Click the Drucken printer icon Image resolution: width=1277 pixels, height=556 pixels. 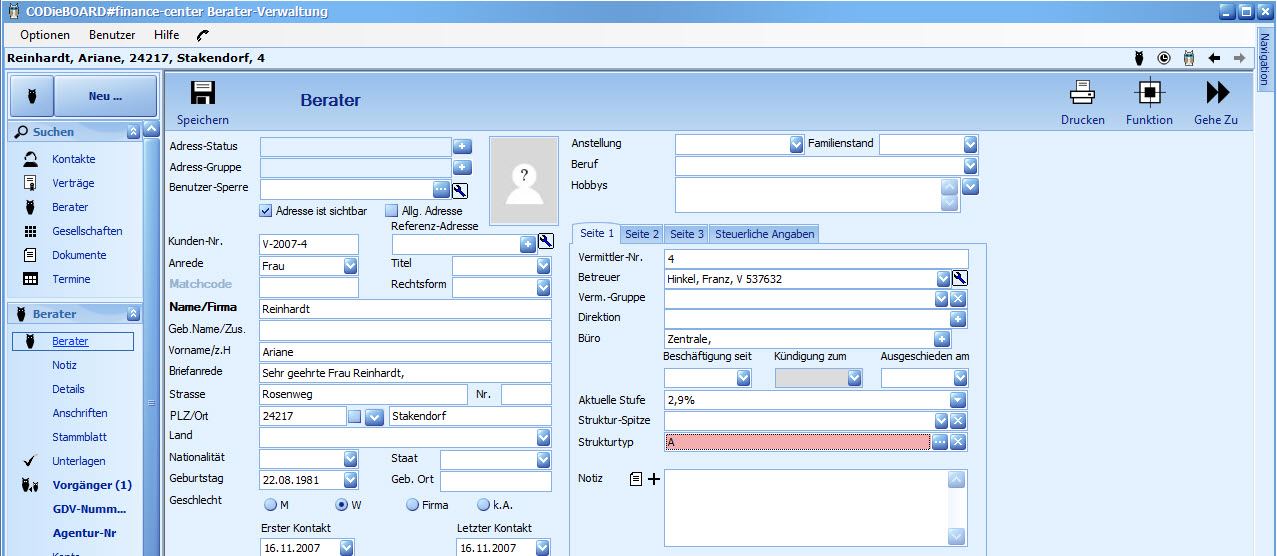pyautogui.click(x=1082, y=93)
